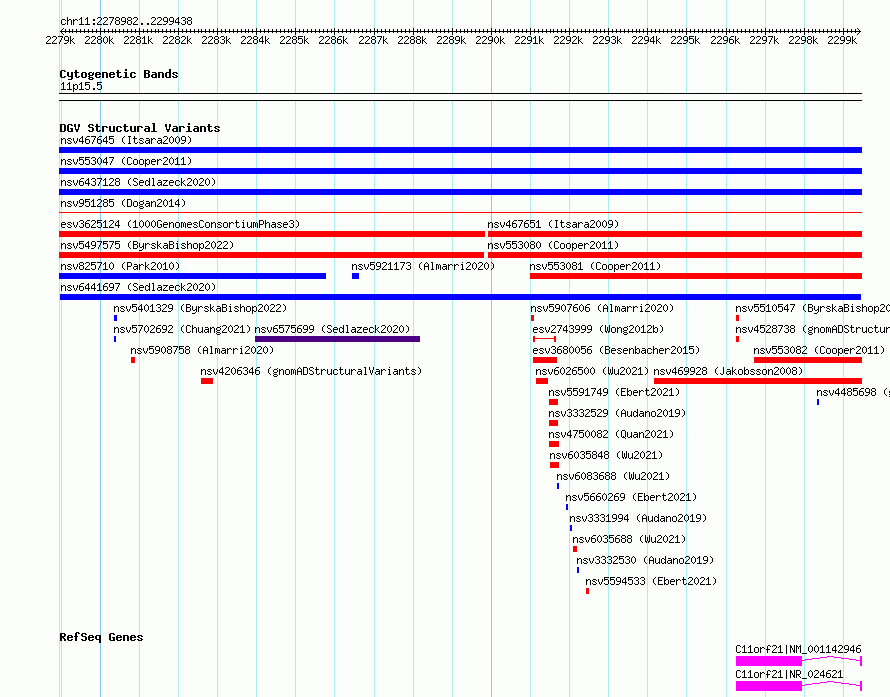This screenshot has width=890, height=697.
Task: Click nsv5702692 (Chuang2021) label
Action: pyautogui.click(x=182, y=329)
